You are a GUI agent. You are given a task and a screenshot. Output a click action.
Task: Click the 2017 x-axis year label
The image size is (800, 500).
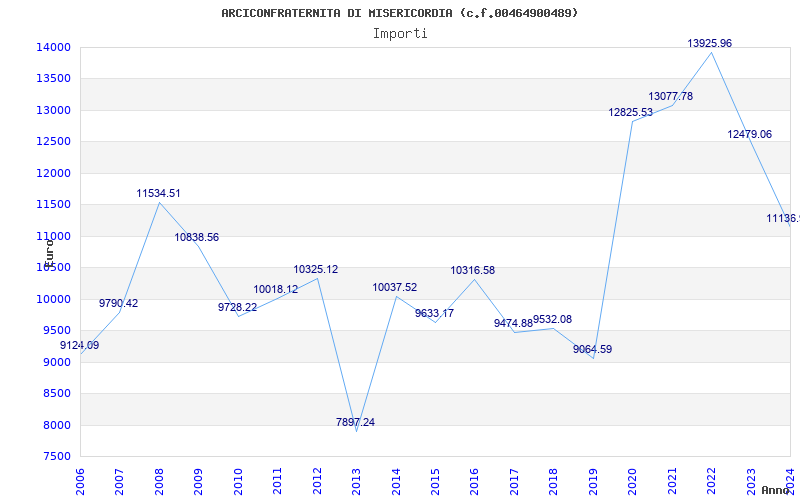coord(514,481)
